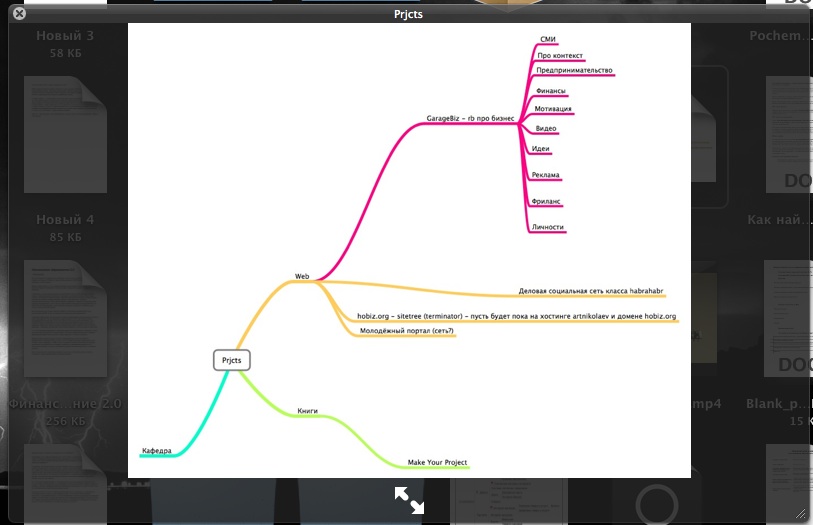Viewport: 813px width, 525px height.
Task: Click the Финансы node
Action: pos(551,91)
